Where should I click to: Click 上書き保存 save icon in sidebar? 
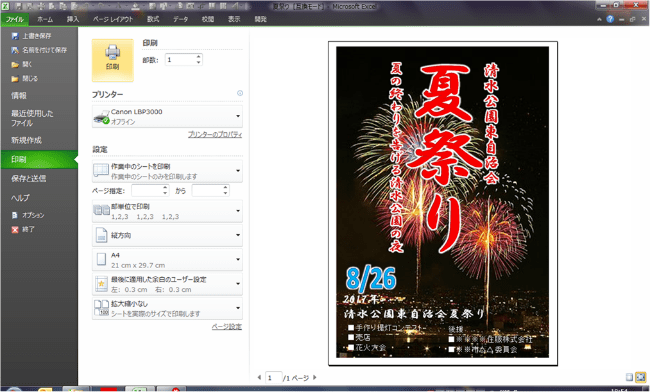pyautogui.click(x=32, y=36)
